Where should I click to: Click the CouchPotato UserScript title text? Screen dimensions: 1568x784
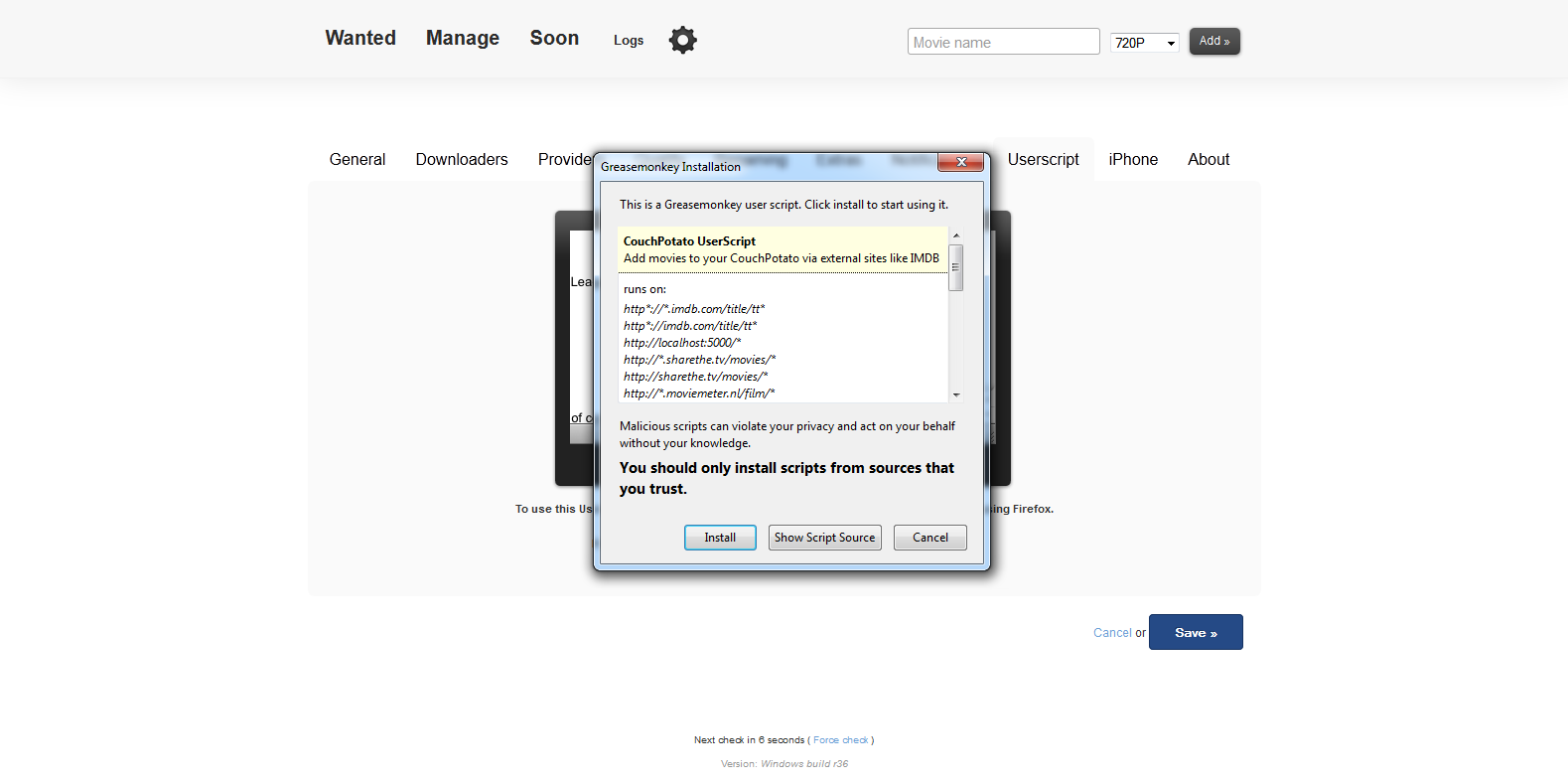[689, 241]
